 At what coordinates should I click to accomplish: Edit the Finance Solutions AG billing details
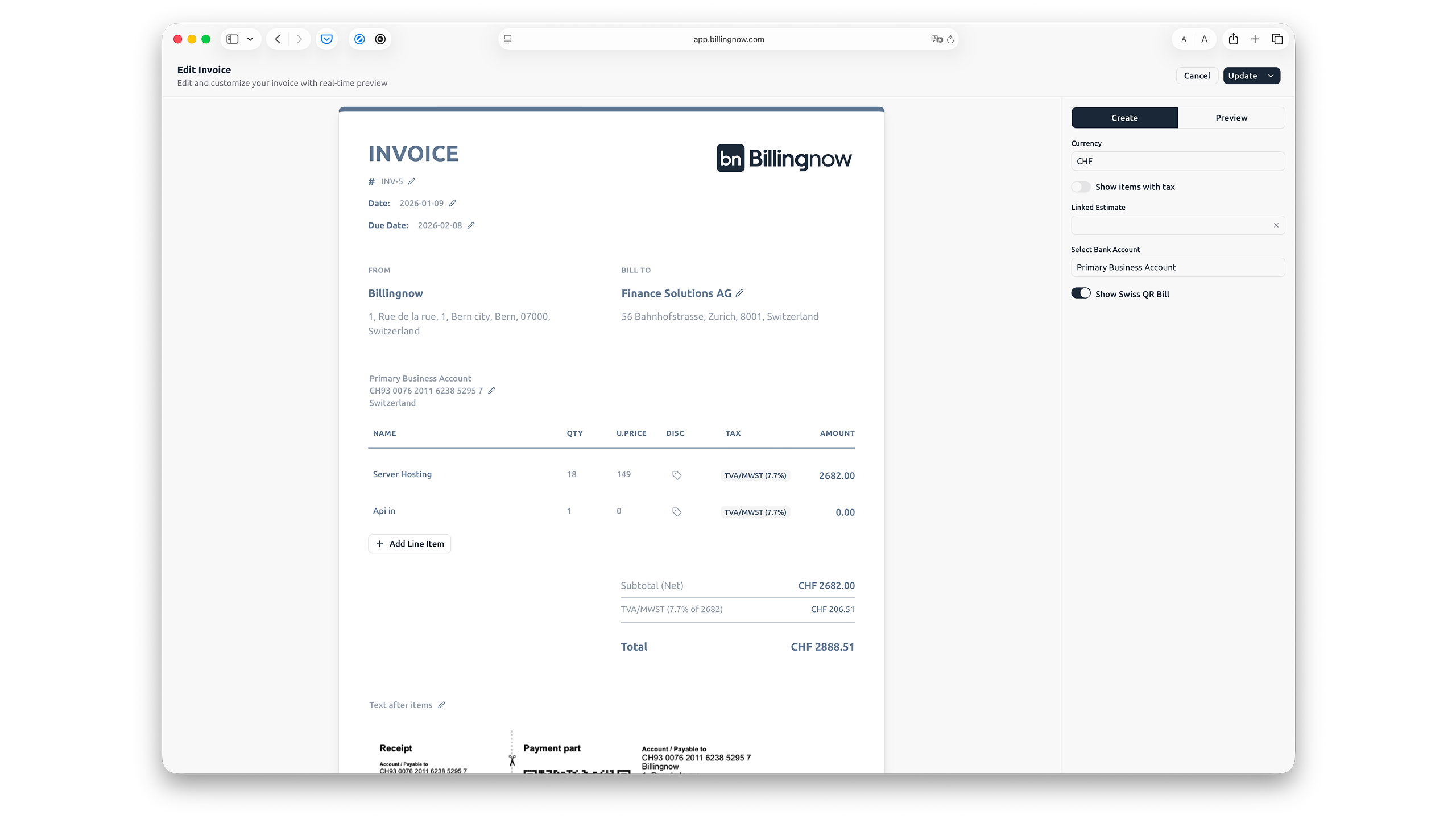[x=739, y=292]
